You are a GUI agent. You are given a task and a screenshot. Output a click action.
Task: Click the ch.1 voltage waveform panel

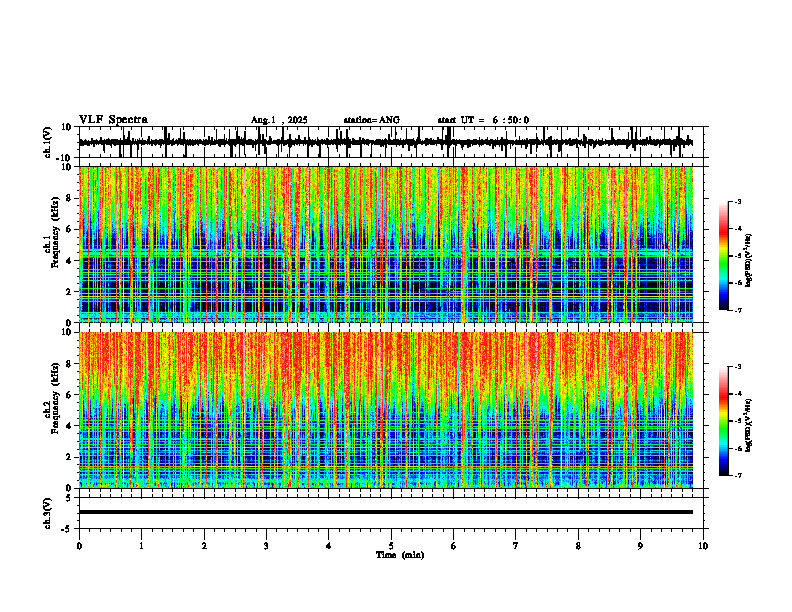click(x=393, y=142)
